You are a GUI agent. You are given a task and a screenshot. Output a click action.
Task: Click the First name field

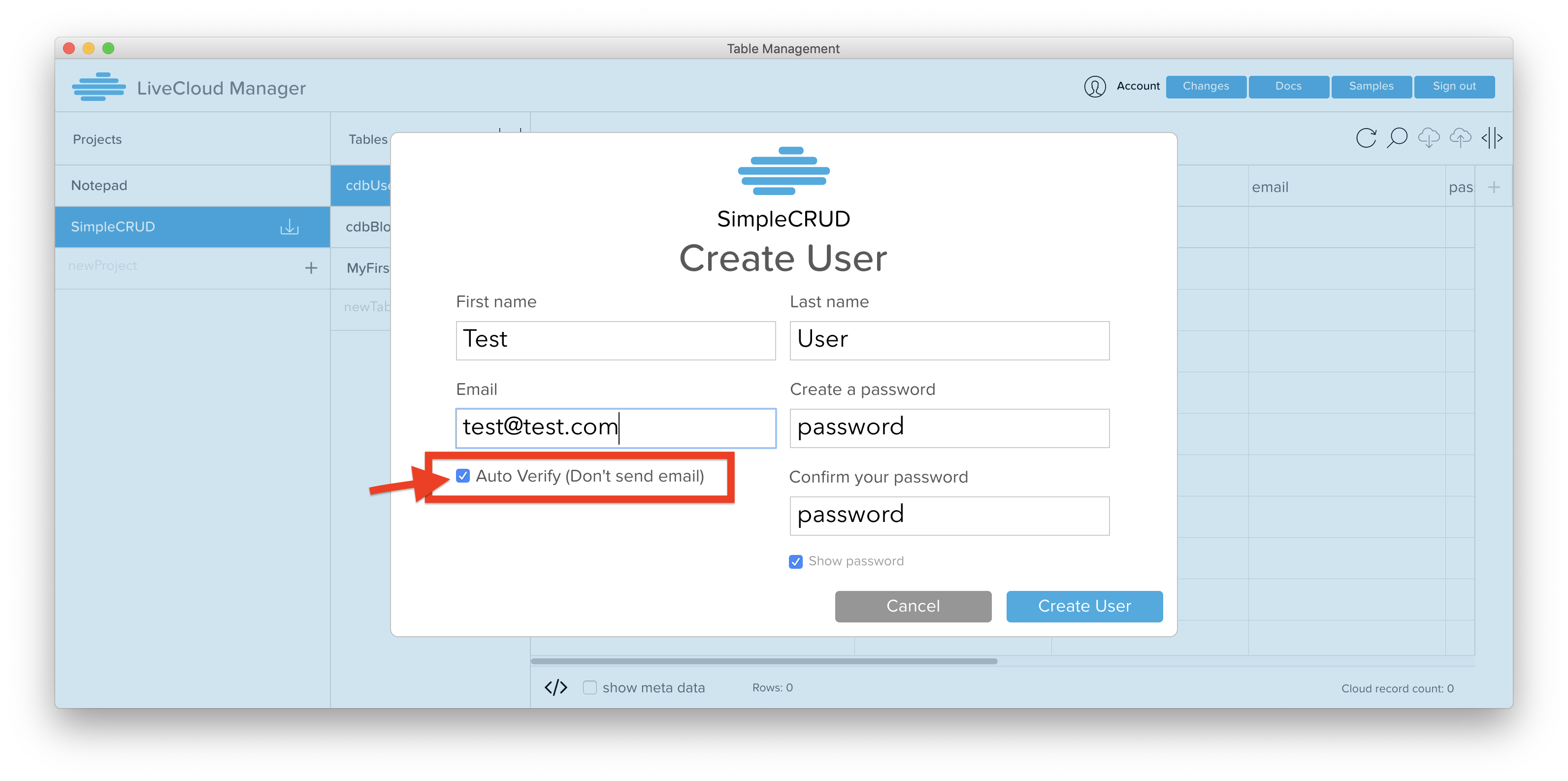point(616,340)
